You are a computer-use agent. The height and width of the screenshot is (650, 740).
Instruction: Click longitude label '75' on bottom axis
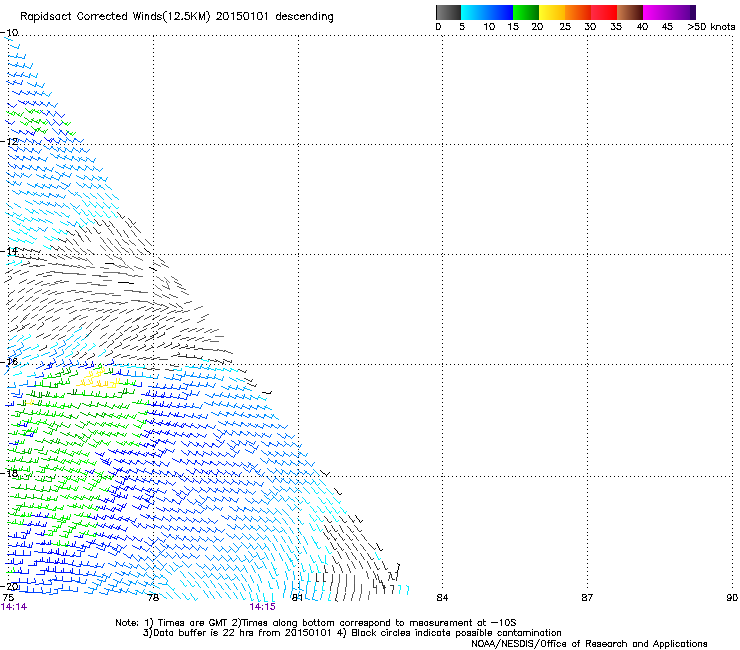[8, 598]
